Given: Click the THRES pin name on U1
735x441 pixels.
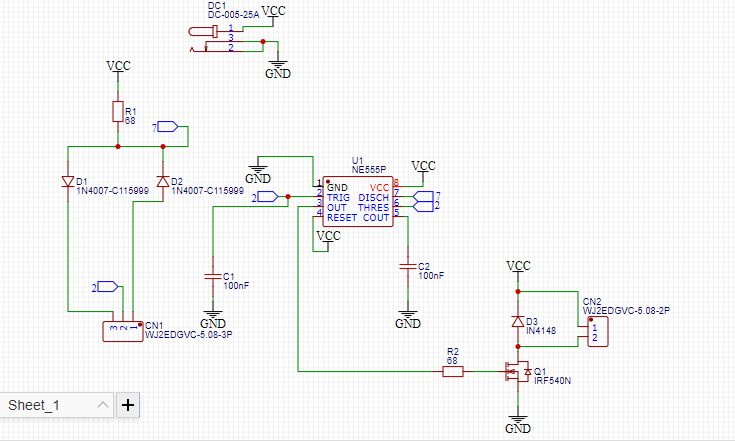Looking at the screenshot, I should click(374, 207).
